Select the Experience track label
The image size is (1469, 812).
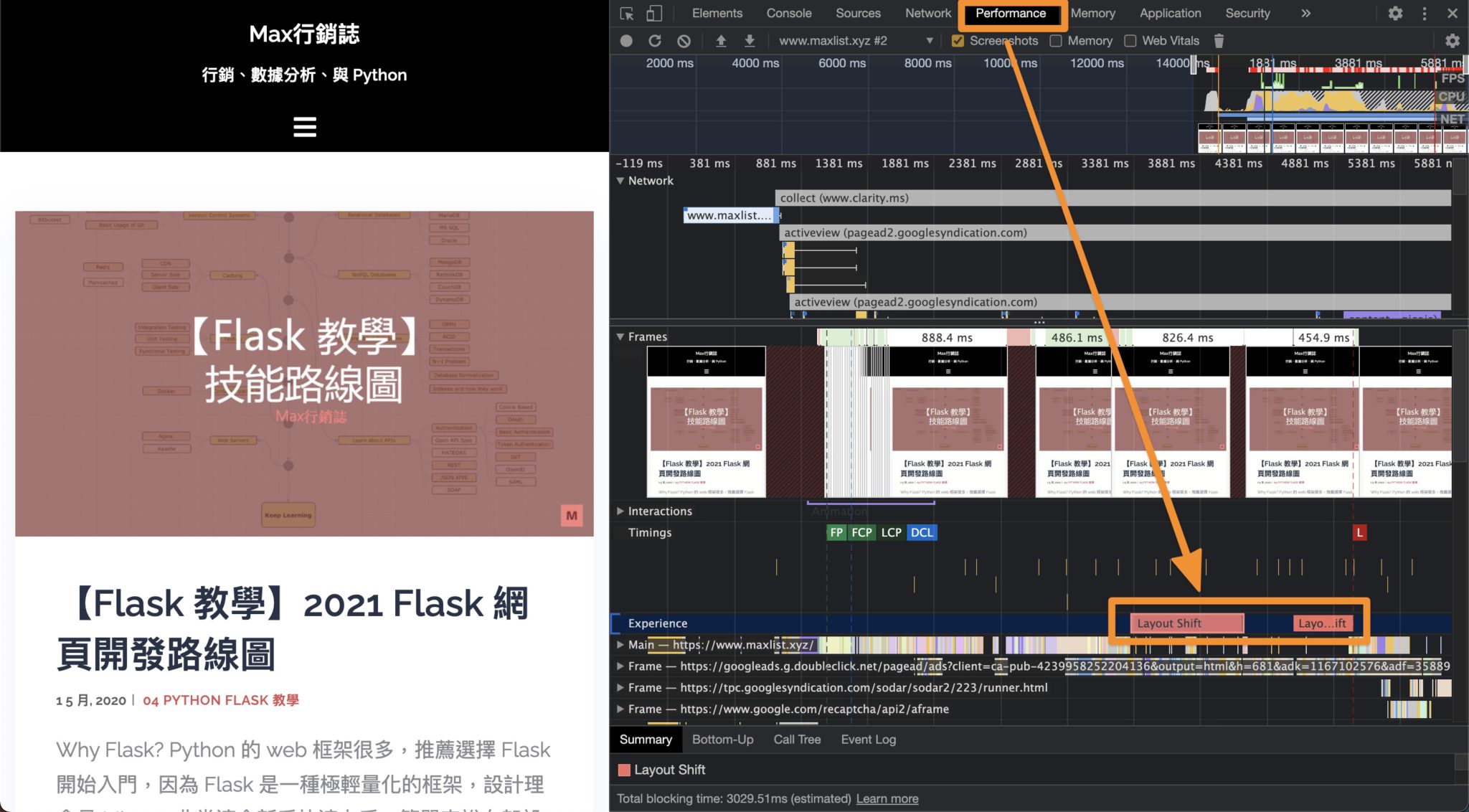tap(657, 623)
